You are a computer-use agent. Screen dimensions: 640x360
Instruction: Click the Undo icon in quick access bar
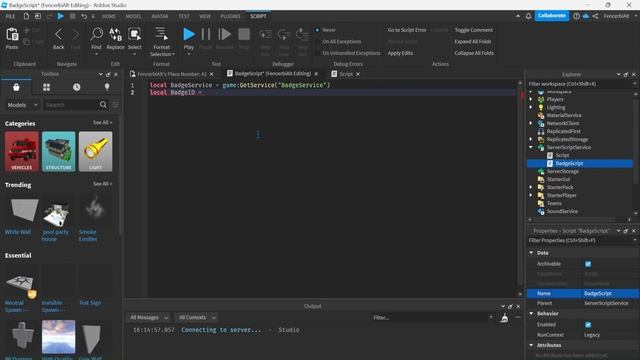click(84, 16)
